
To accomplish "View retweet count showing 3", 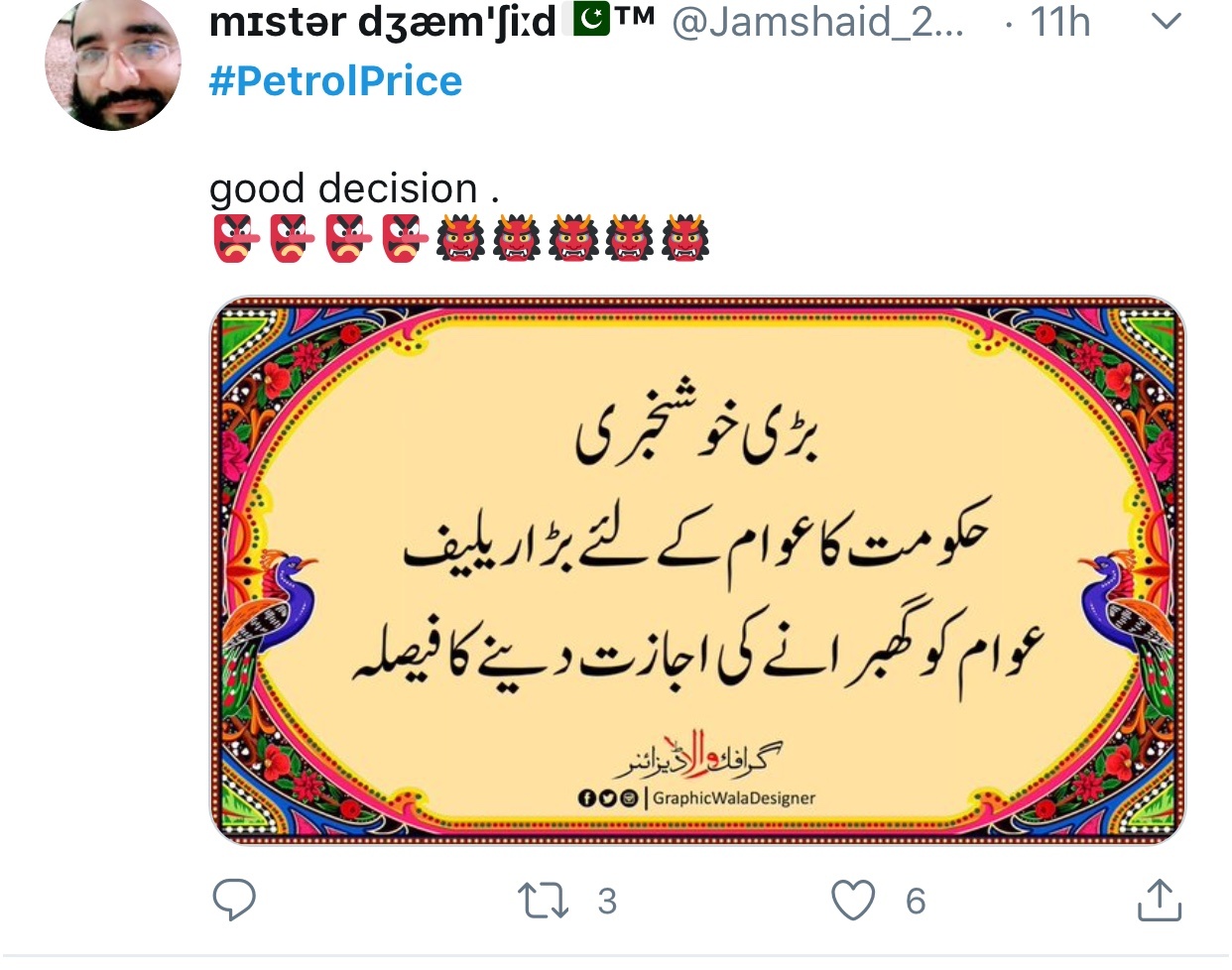I will pyautogui.click(x=606, y=901).
